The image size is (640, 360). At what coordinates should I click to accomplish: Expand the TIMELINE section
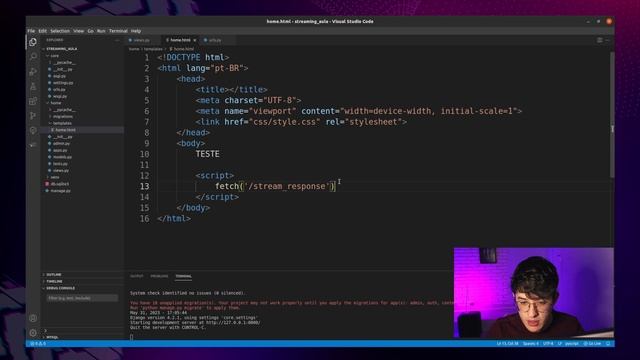coord(54,282)
